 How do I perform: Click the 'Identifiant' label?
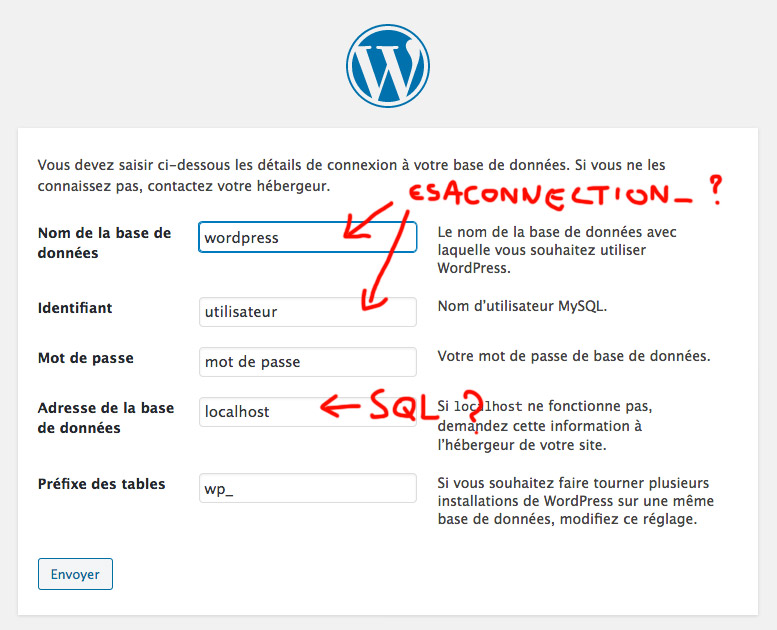click(x=75, y=308)
